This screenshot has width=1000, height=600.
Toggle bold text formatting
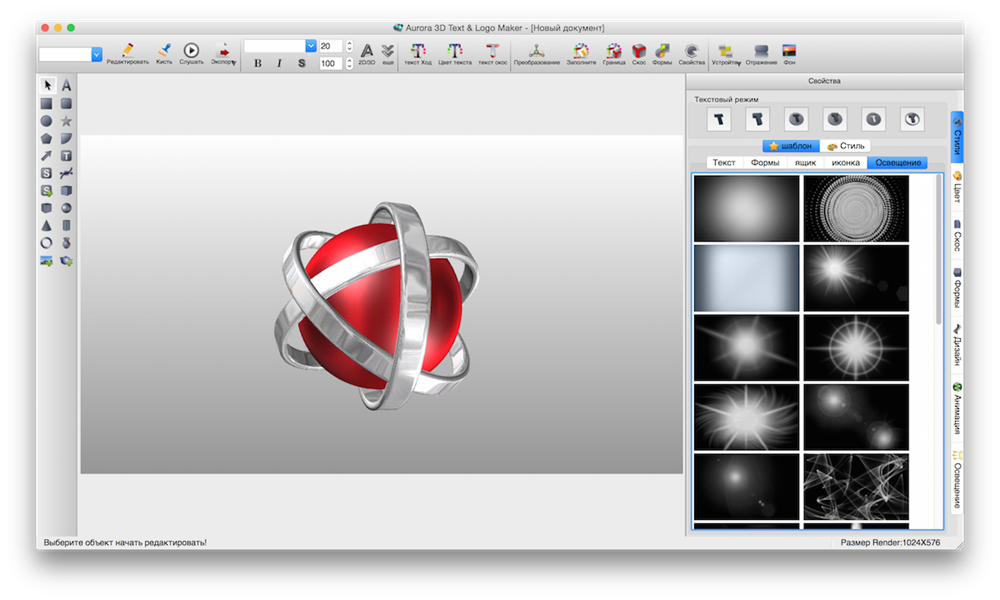(x=258, y=63)
